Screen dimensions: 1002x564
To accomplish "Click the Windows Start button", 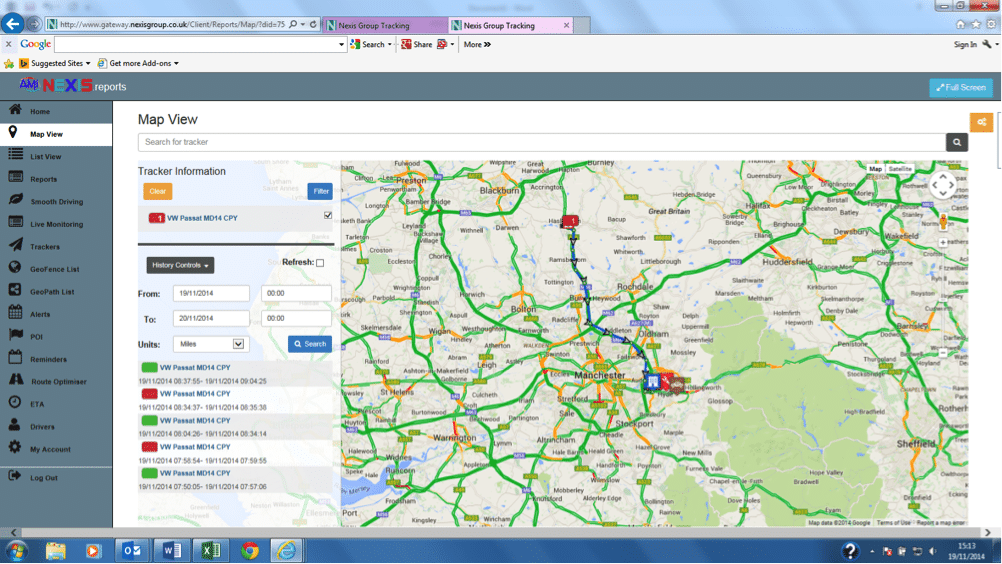I will point(16,550).
